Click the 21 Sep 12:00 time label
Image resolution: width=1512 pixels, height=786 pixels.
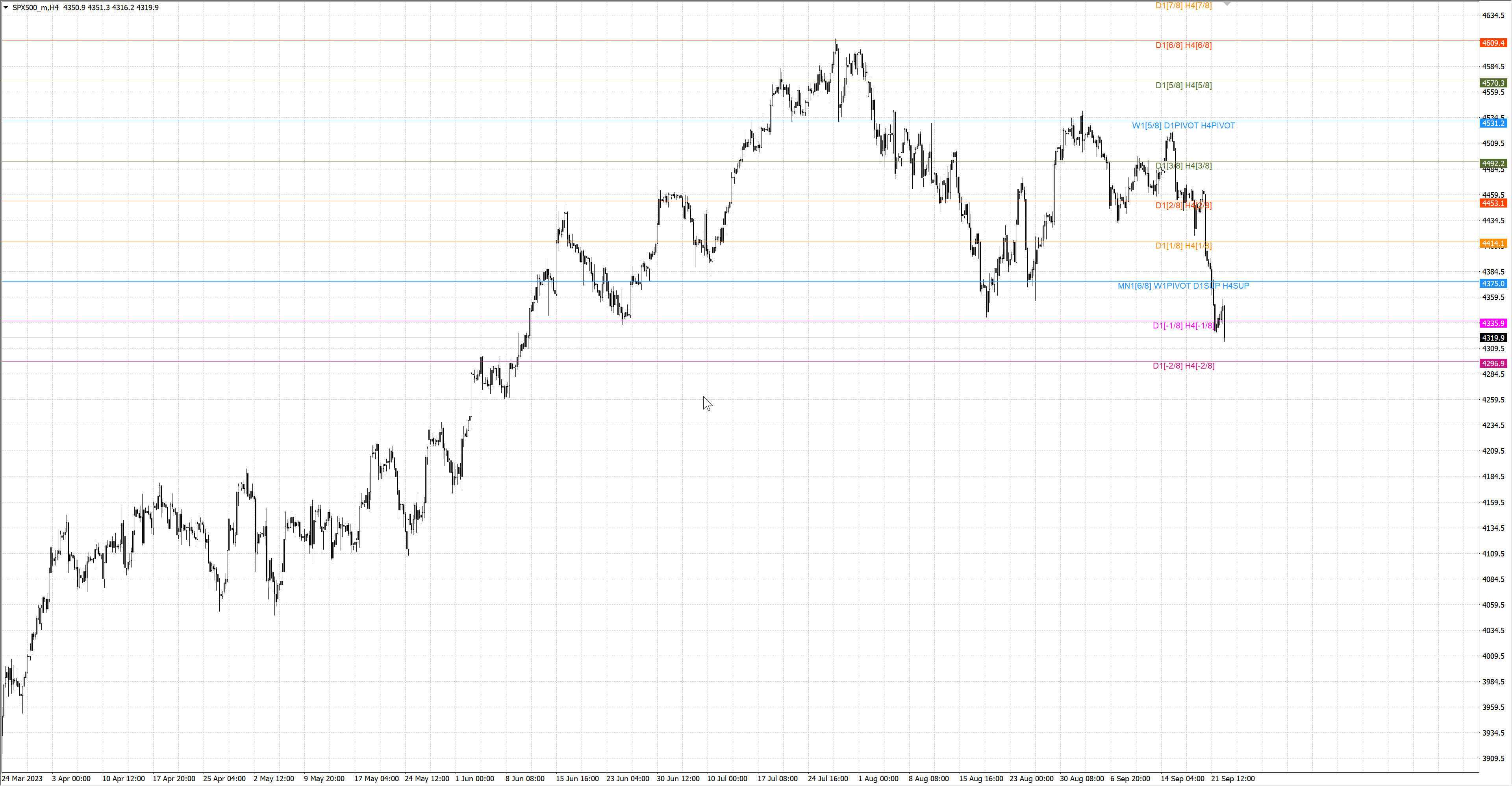1232,779
